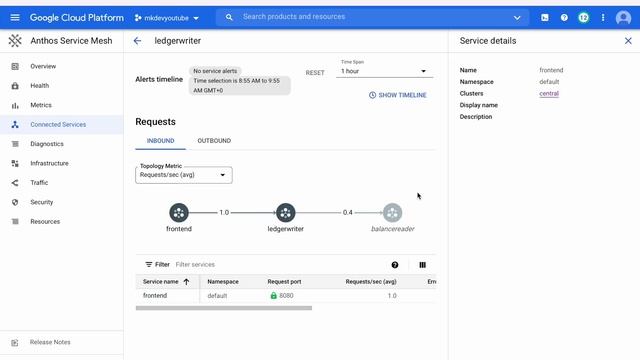The height and width of the screenshot is (360, 640).
Task: Click the Connected Services icon
Action: pyautogui.click(x=15, y=124)
